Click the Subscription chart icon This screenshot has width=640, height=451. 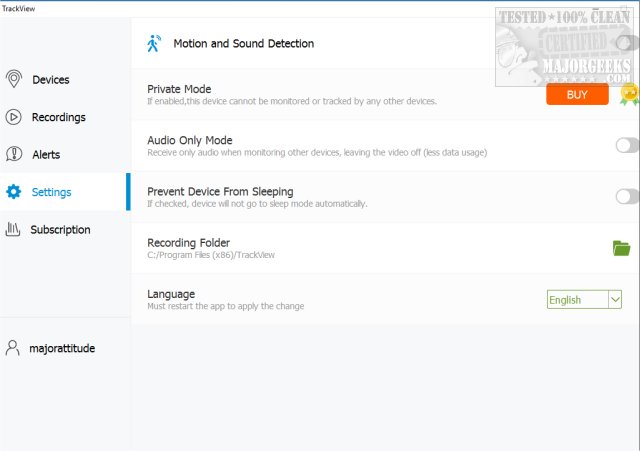14,229
